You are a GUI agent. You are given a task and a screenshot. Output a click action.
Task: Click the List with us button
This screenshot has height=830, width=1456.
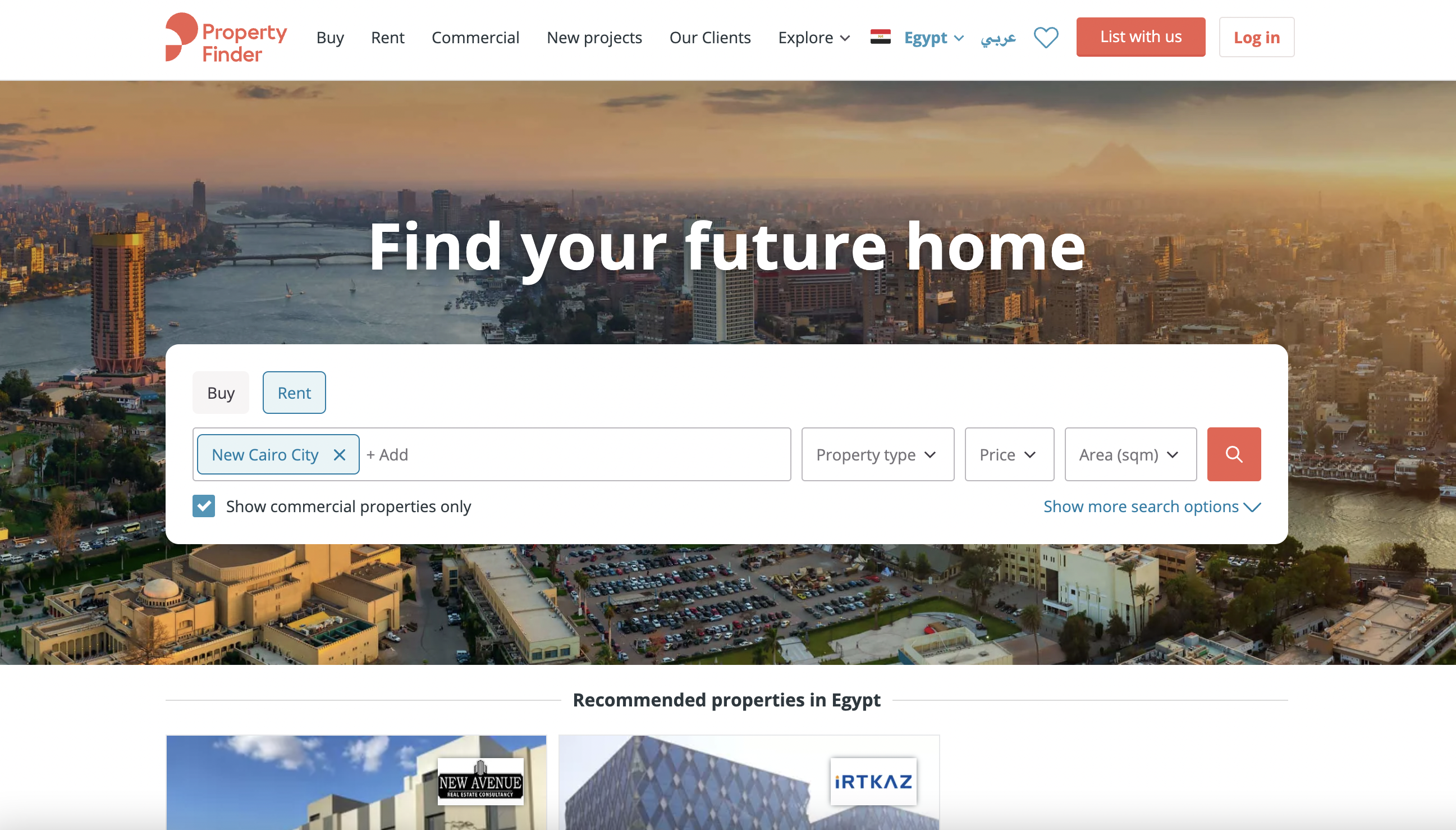(x=1141, y=37)
